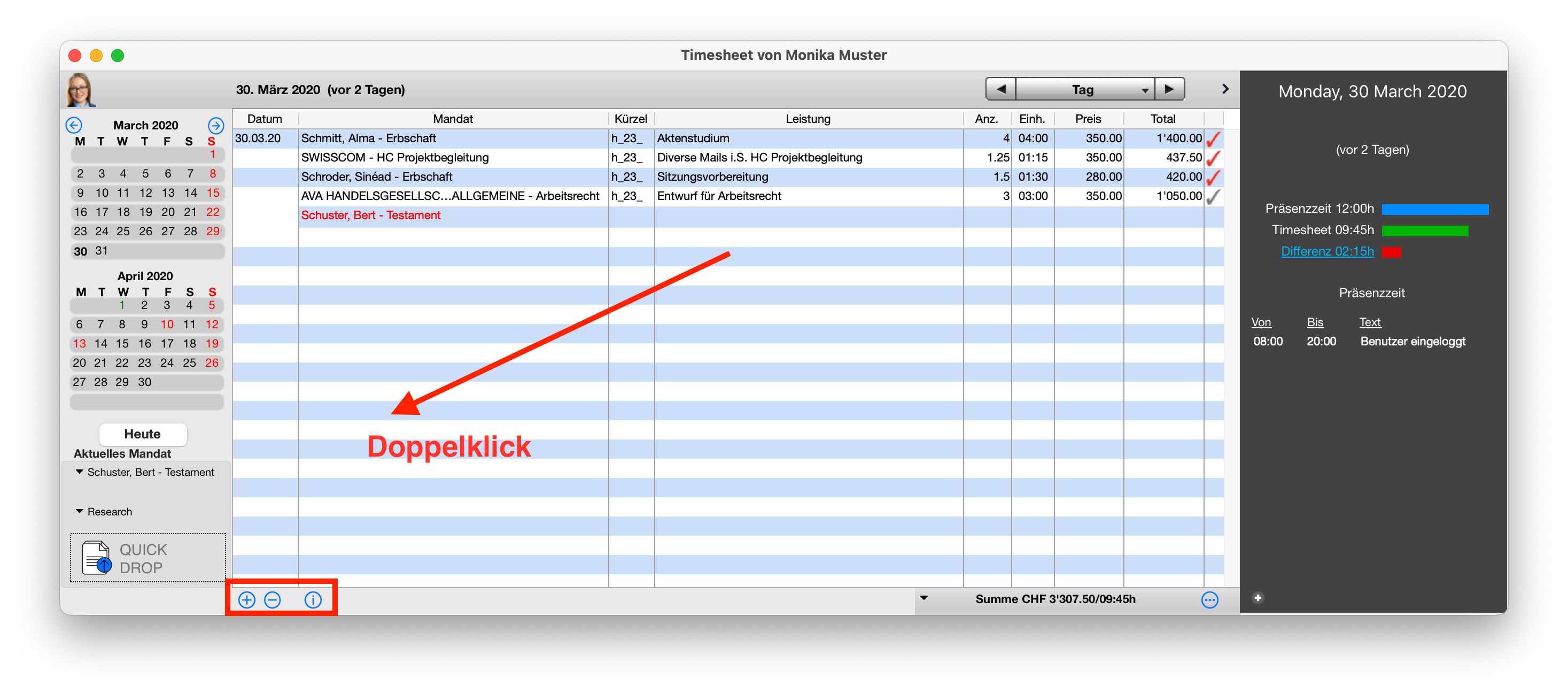Select red entry Schuster, Bert - Testament
Viewport: 1568px width, 694px height.
[x=371, y=215]
